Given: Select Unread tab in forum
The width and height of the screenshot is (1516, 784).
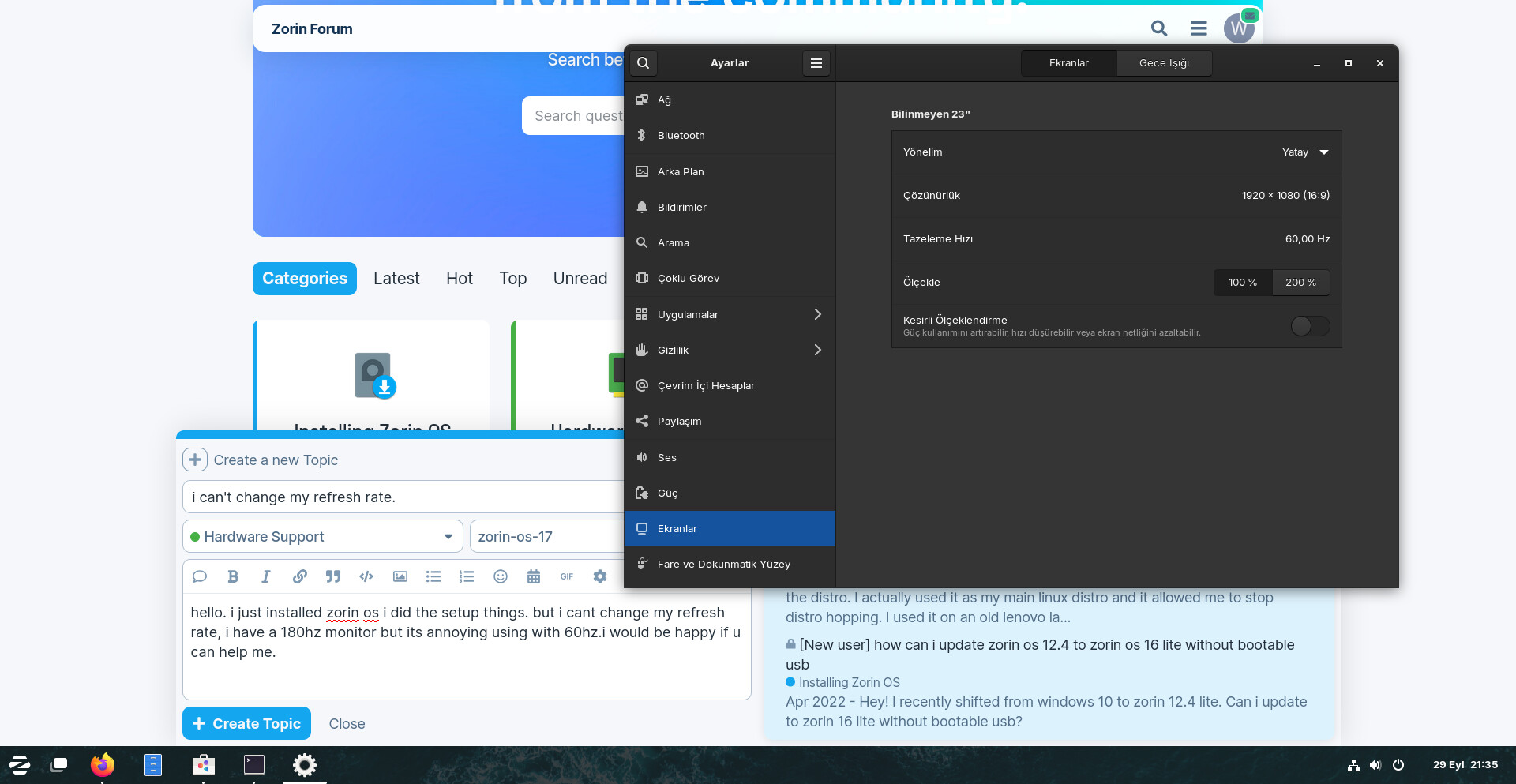Looking at the screenshot, I should tap(580, 279).
